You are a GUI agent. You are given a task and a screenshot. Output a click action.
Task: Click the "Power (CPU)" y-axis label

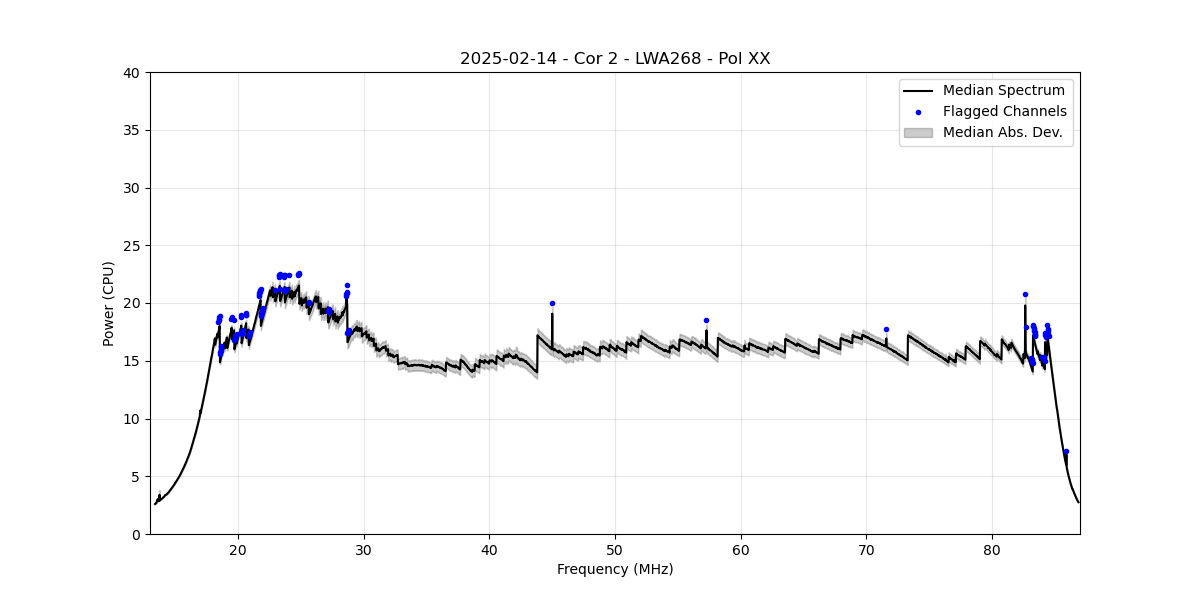click(x=109, y=303)
